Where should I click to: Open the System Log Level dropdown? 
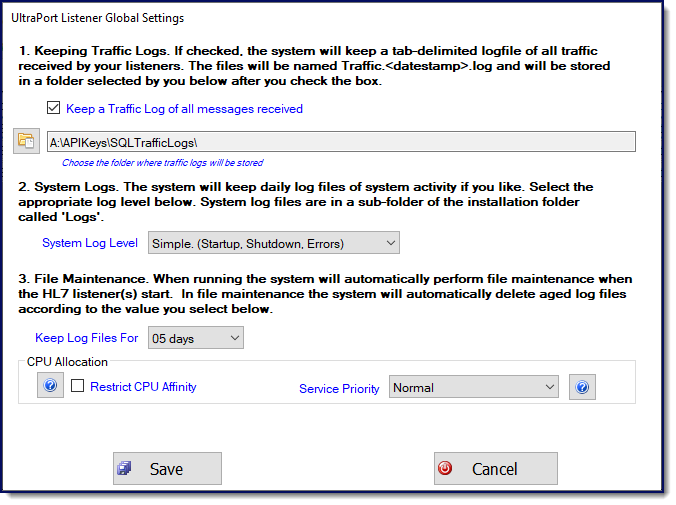coord(274,243)
